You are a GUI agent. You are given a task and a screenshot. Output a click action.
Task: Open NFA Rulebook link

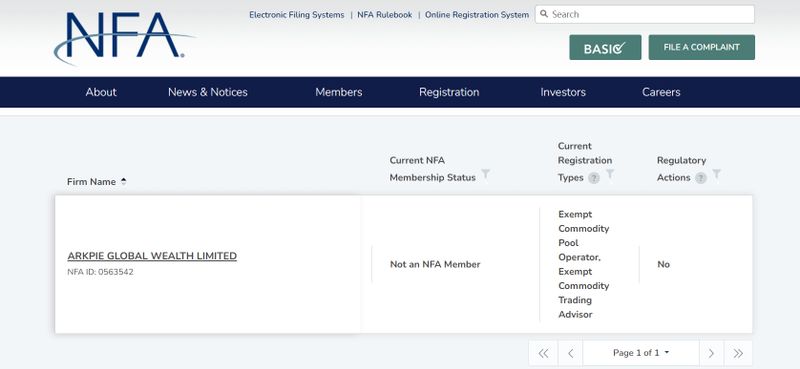click(385, 15)
